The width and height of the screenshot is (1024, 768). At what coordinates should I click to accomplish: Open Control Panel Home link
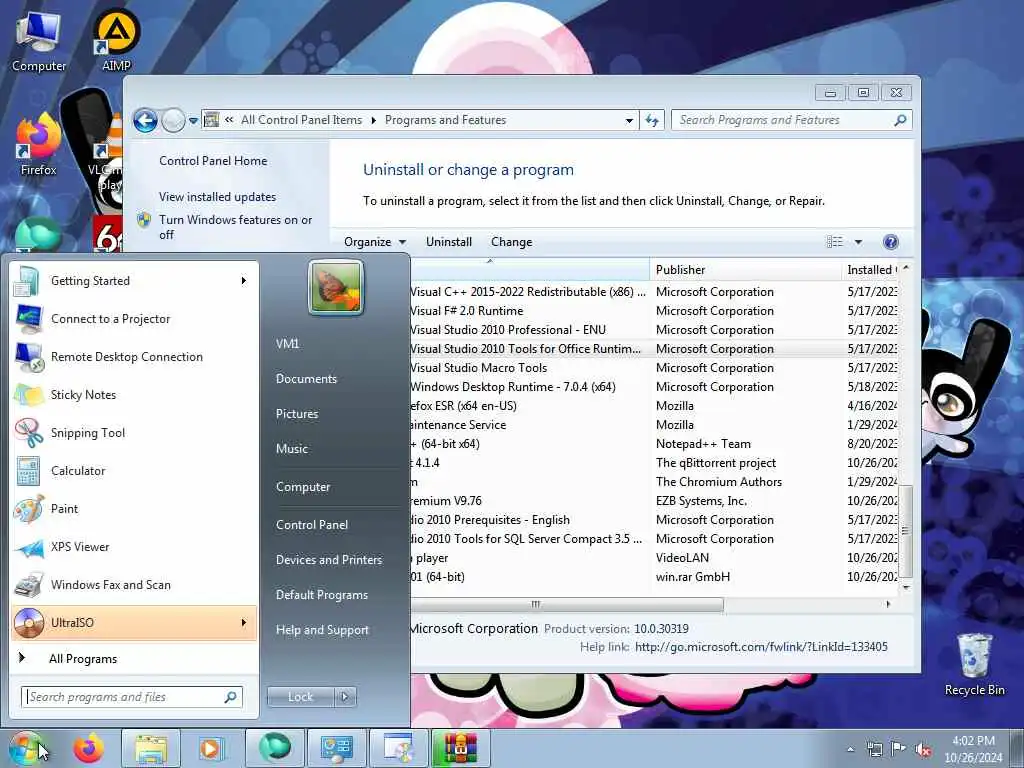click(213, 161)
